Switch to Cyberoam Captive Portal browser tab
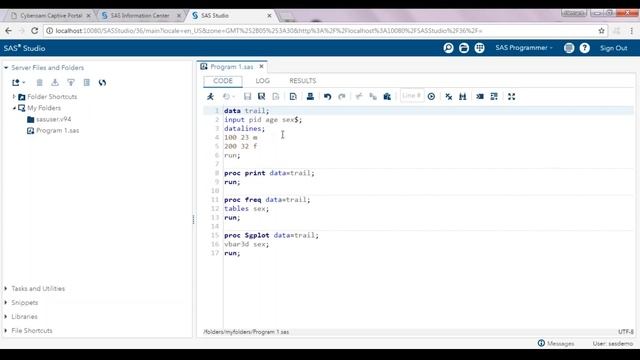Image resolution: width=640 pixels, height=360 pixels. [x=51, y=16]
